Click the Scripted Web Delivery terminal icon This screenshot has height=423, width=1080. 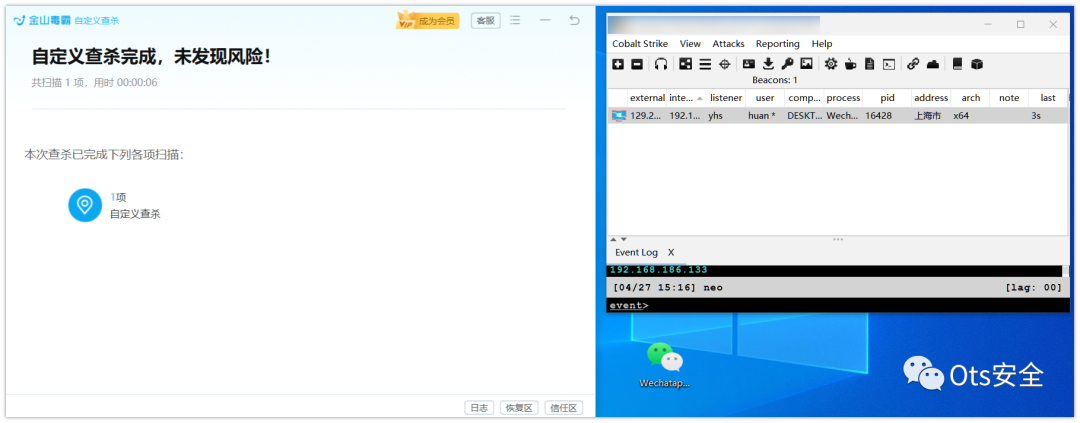point(889,64)
